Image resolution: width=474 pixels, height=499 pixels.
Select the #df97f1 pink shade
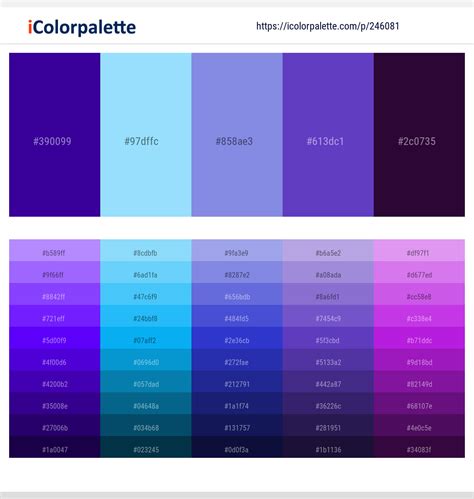pos(419,250)
